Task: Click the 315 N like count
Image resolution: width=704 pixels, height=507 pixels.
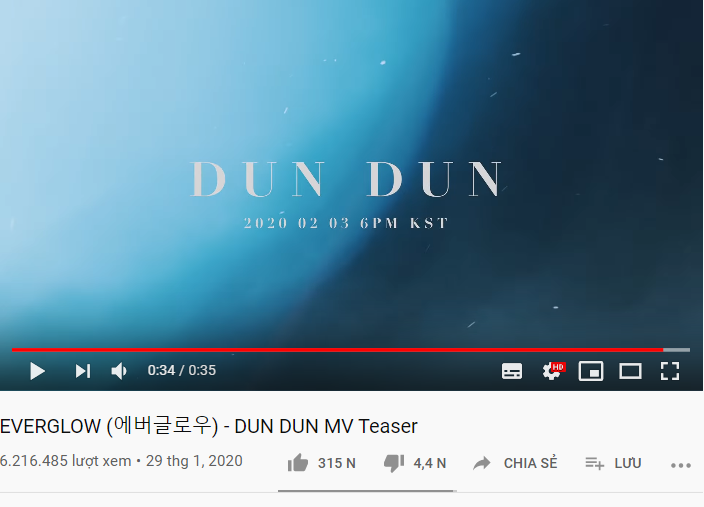Action: point(337,463)
